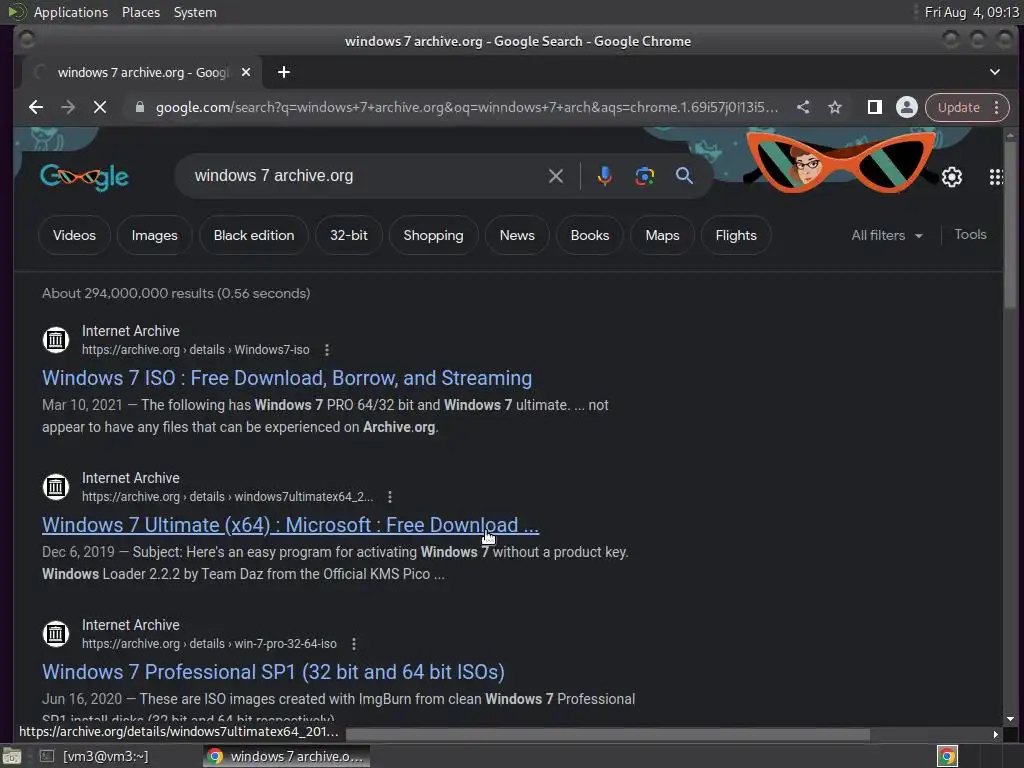Switch to Shopping results

433,235
